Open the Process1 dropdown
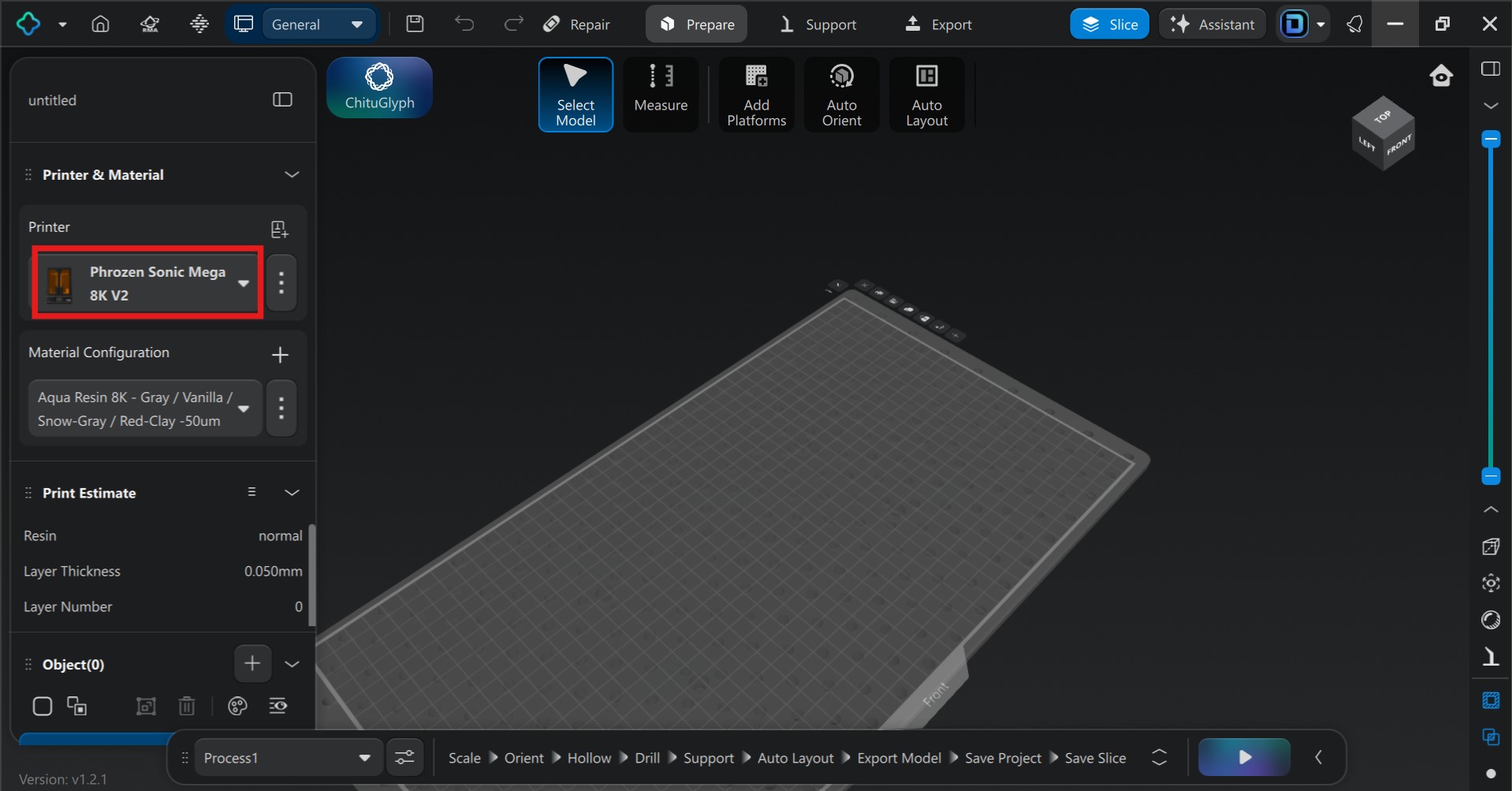 click(x=289, y=758)
